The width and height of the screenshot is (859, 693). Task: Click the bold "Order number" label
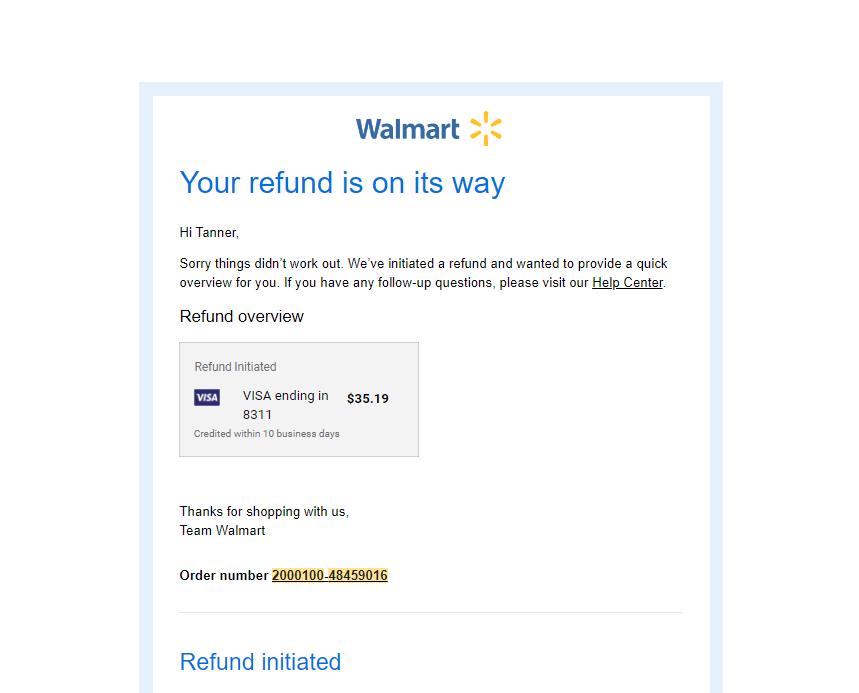[224, 575]
